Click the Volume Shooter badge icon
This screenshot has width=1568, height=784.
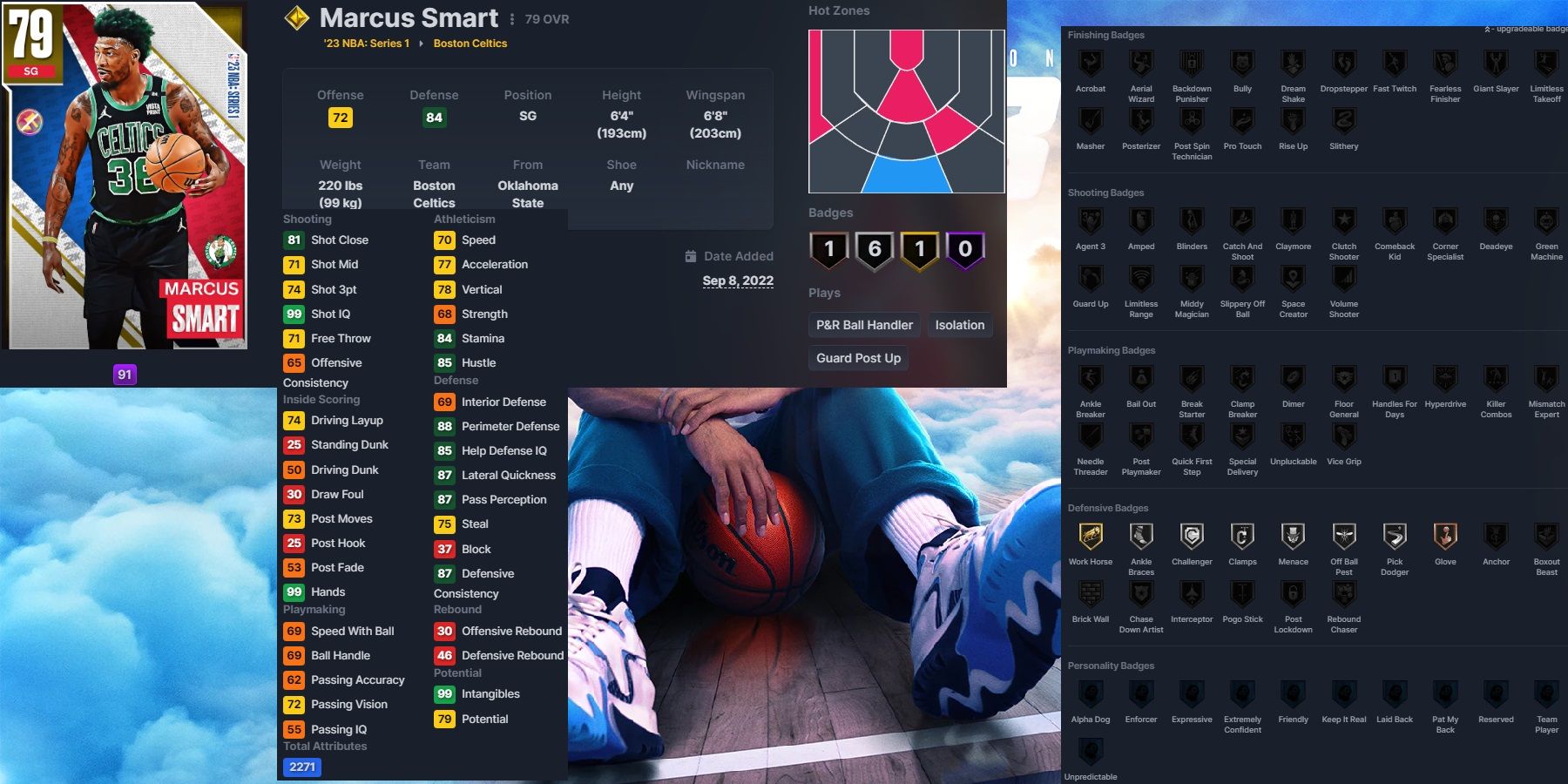pyautogui.click(x=1344, y=278)
